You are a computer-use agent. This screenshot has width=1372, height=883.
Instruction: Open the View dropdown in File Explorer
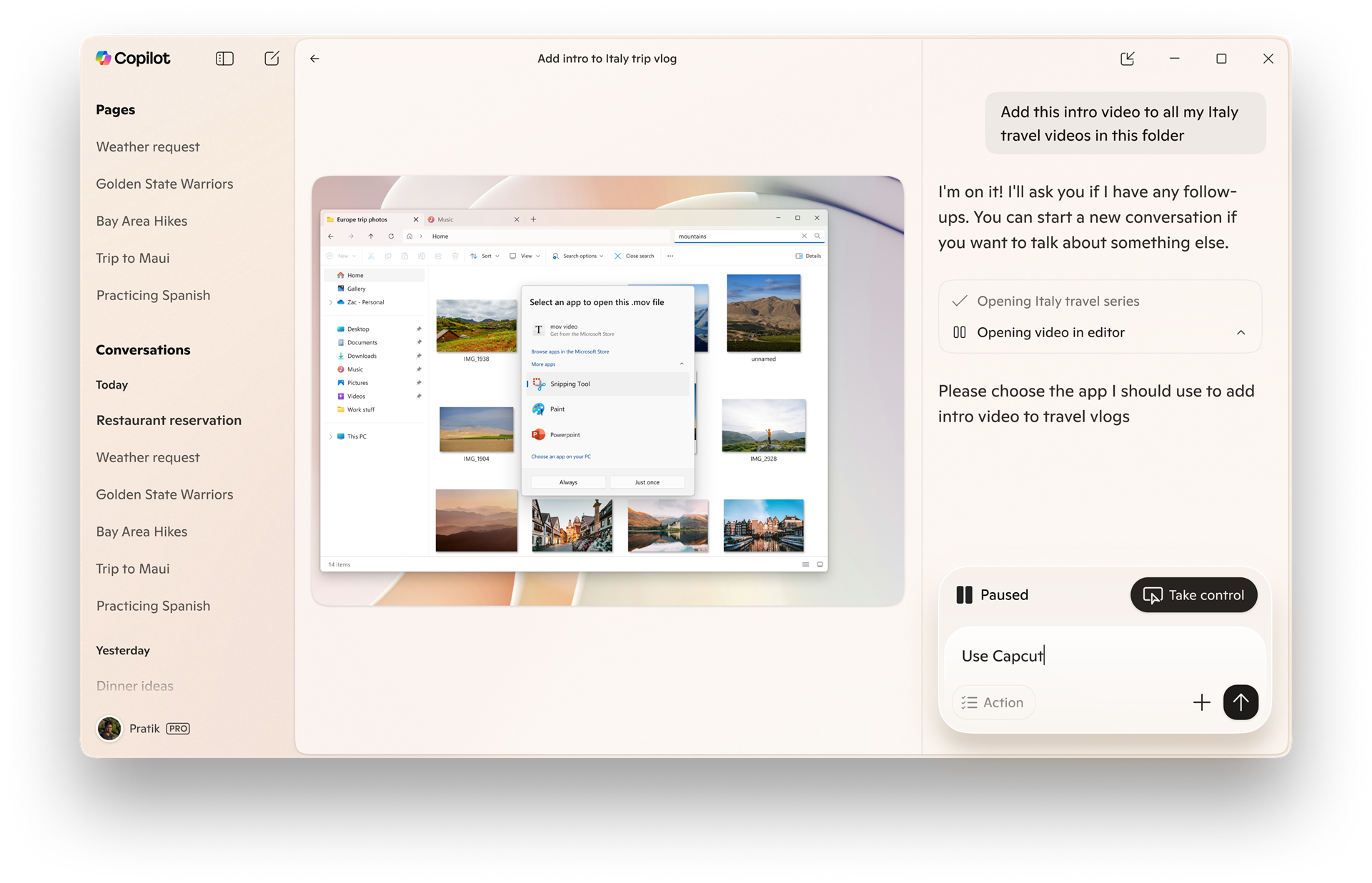click(x=525, y=255)
